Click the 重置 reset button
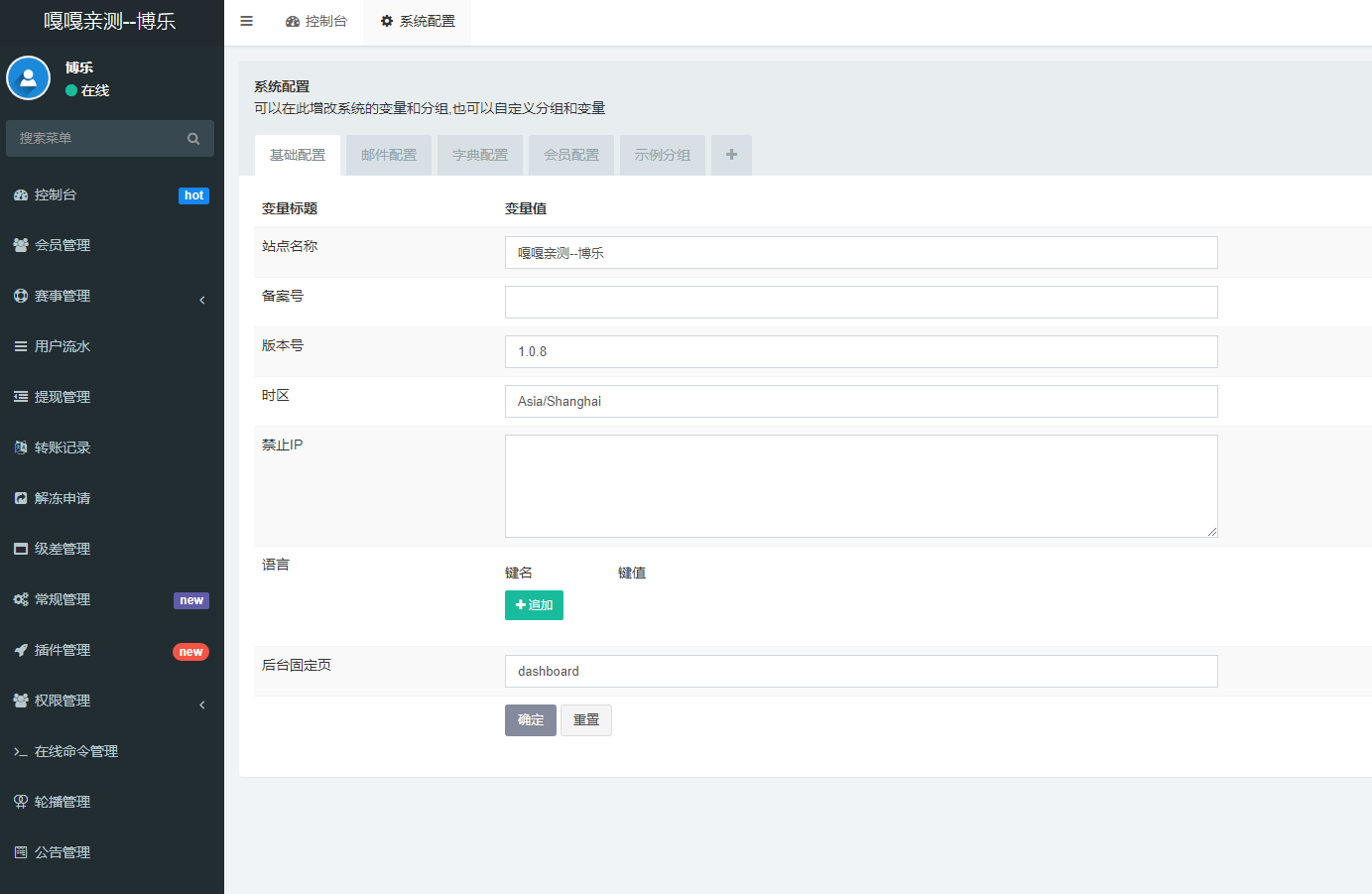Viewport: 1372px width, 894px height. 586,720
